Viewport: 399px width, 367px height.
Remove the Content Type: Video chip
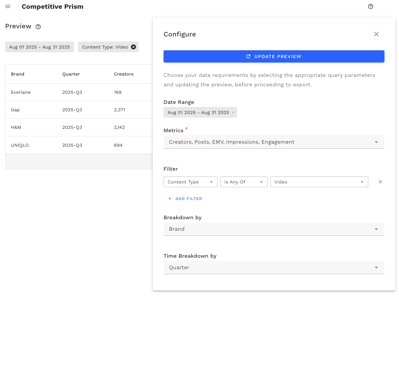(133, 47)
